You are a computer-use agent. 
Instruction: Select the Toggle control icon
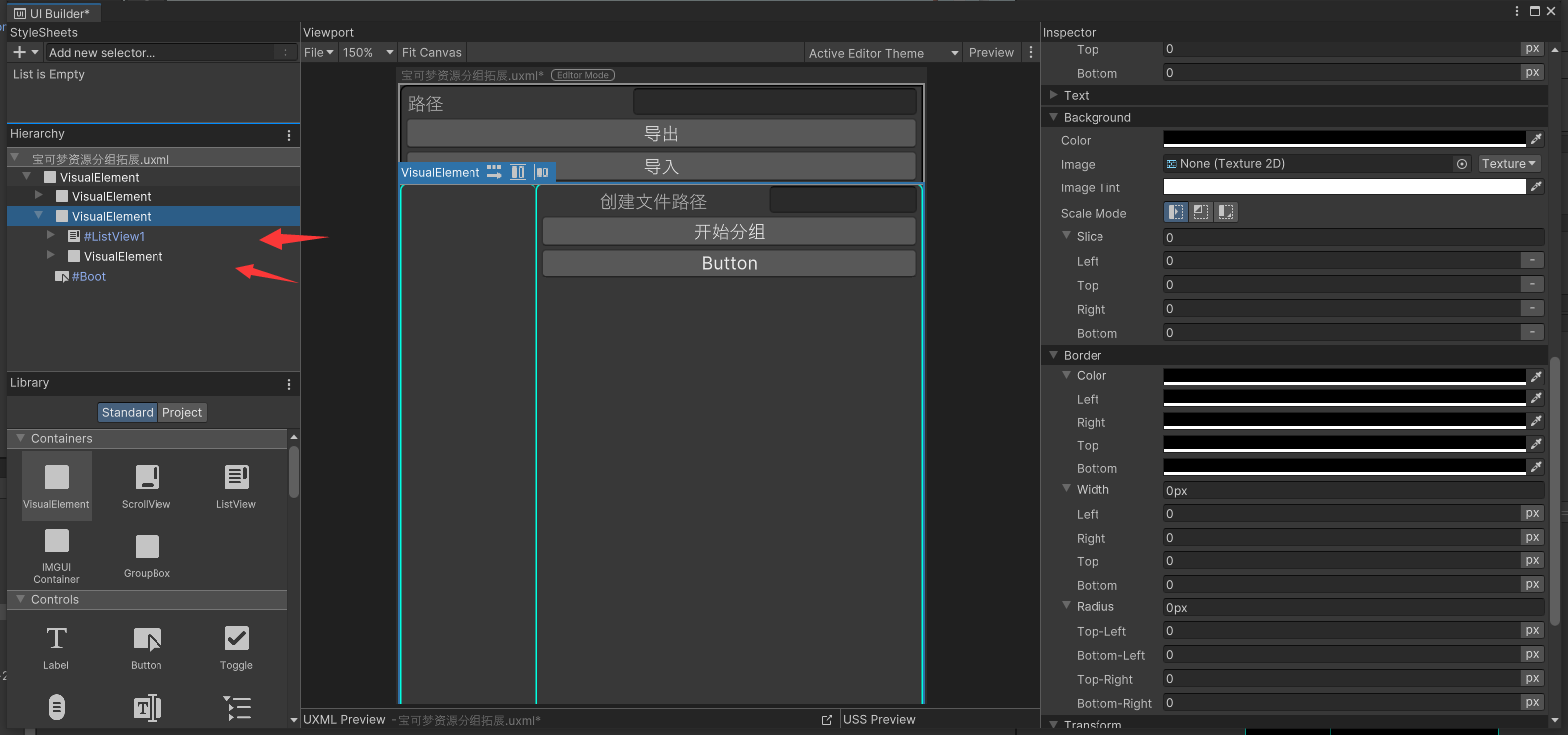(237, 638)
